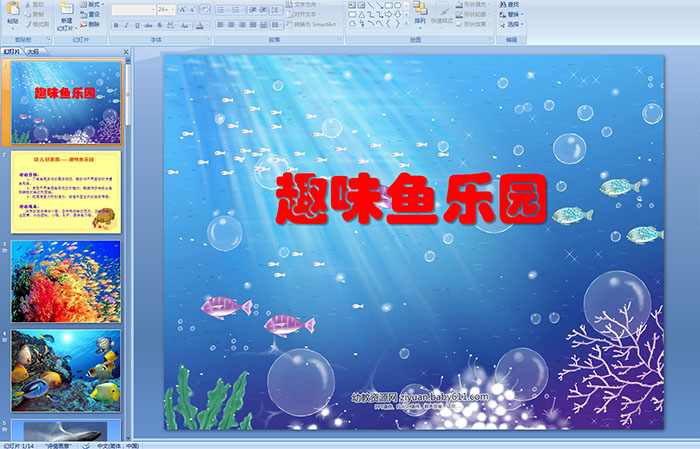Screen dimensions: 700x449
Task: Select slide 4 tropical fish thumbnail
Action: coord(66,371)
